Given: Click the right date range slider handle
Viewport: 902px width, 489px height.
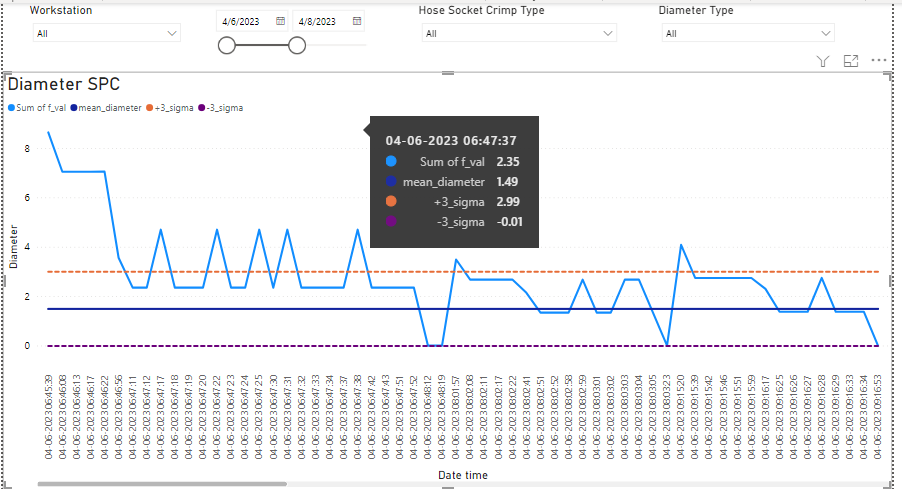Looking at the screenshot, I should click(297, 45).
